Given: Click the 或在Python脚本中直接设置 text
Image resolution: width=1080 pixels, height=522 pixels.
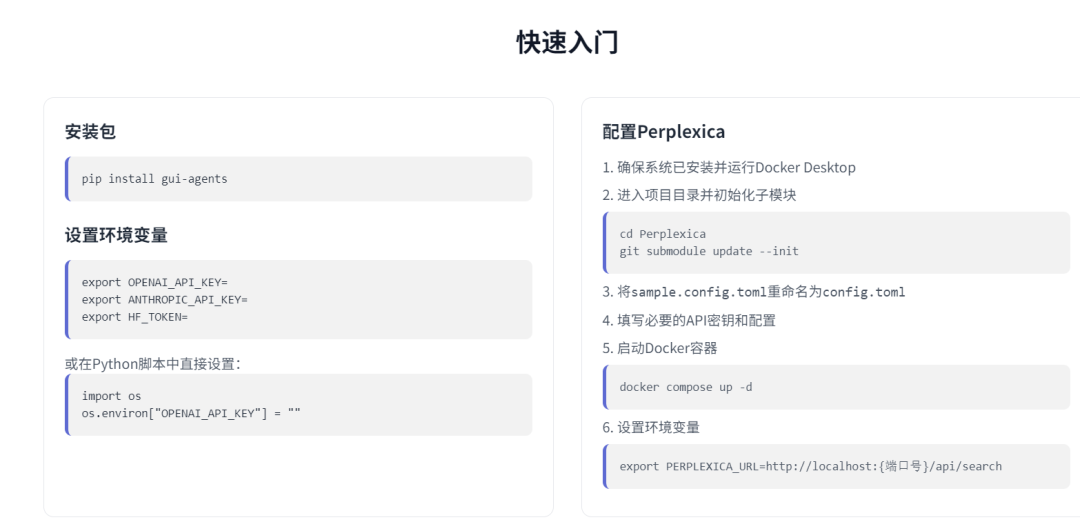Looking at the screenshot, I should 152,364.
